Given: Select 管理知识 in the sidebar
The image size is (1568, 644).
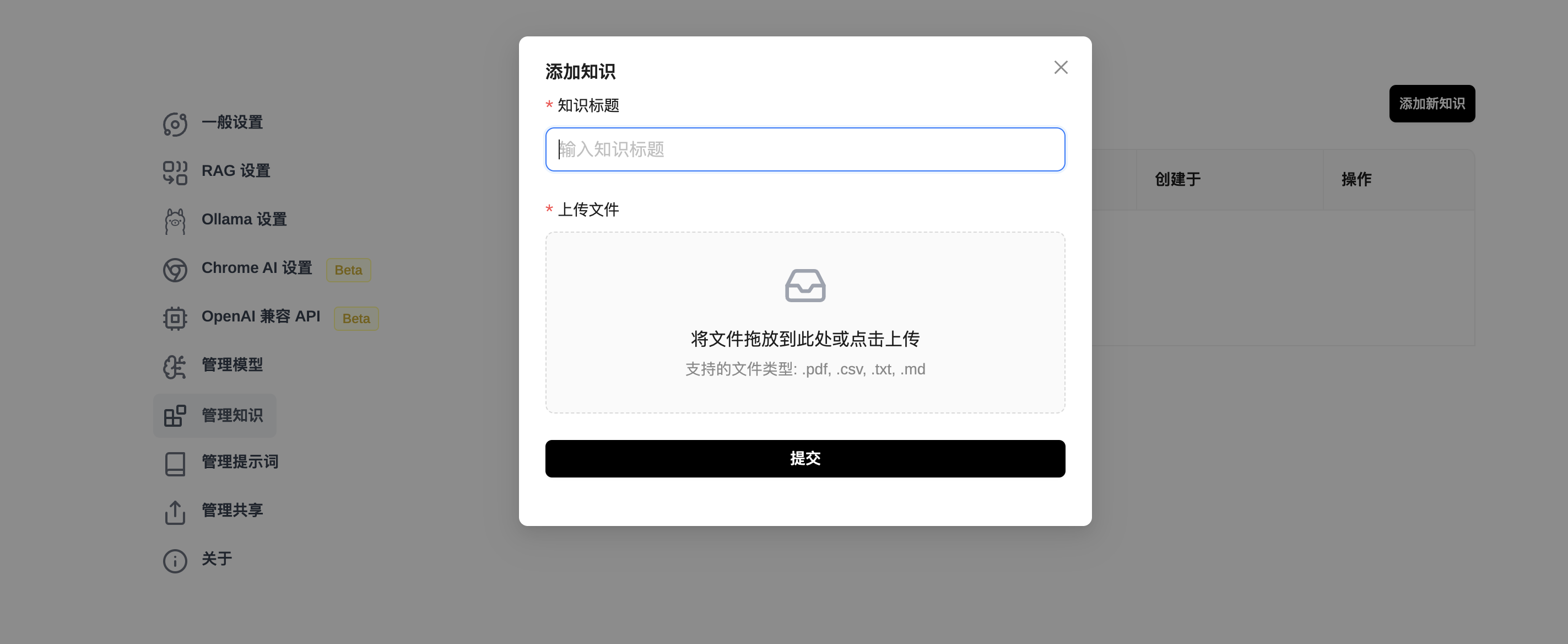Looking at the screenshot, I should pos(214,416).
